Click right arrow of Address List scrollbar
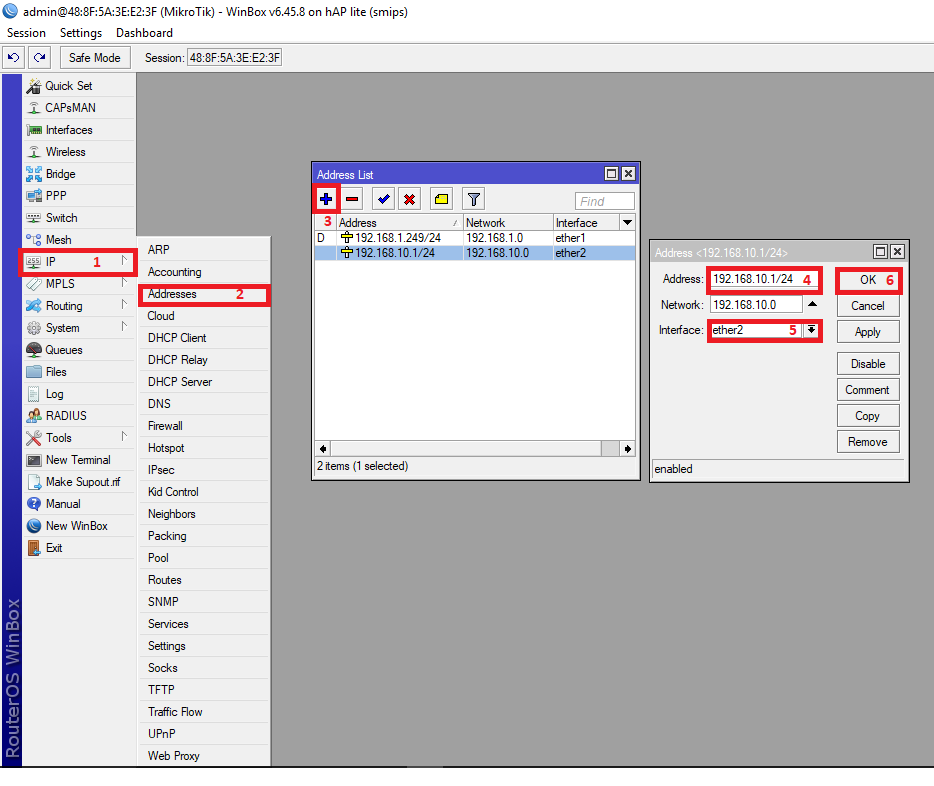The width and height of the screenshot is (934, 786). point(628,449)
